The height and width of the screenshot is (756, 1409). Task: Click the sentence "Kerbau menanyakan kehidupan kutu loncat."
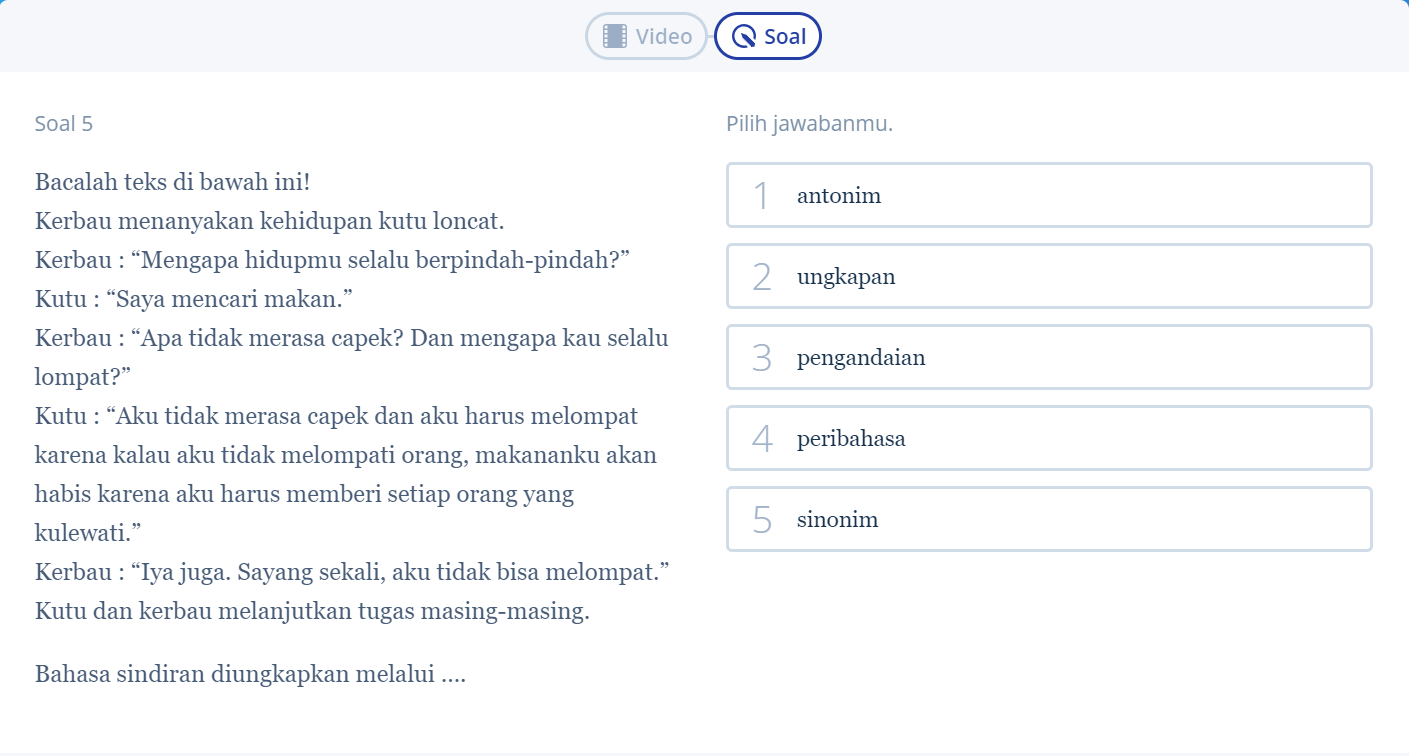[269, 221]
